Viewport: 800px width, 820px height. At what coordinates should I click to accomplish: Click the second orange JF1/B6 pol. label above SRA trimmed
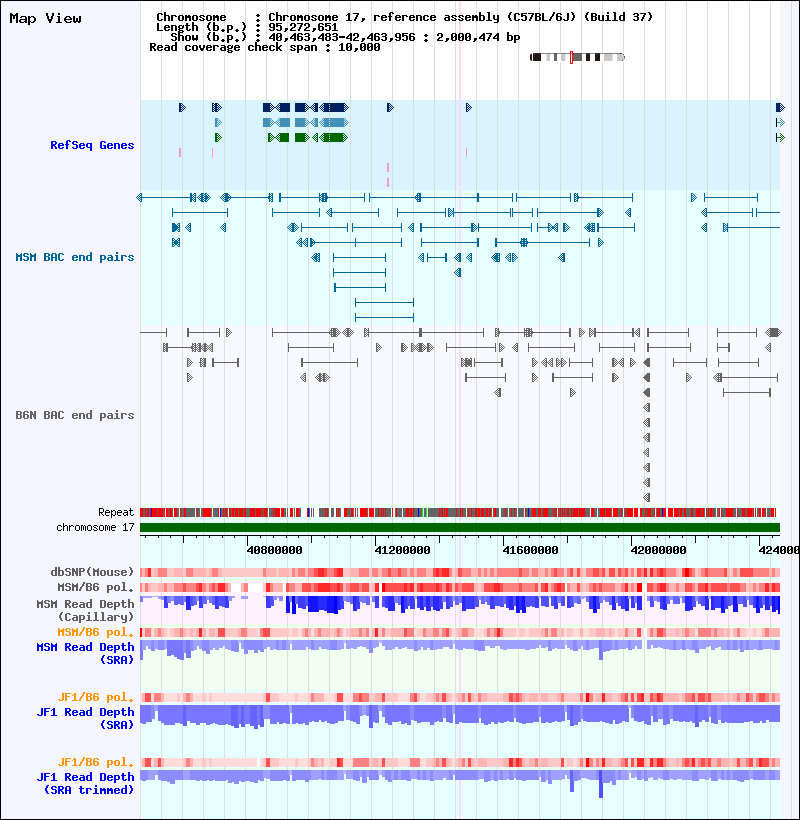pos(96,762)
